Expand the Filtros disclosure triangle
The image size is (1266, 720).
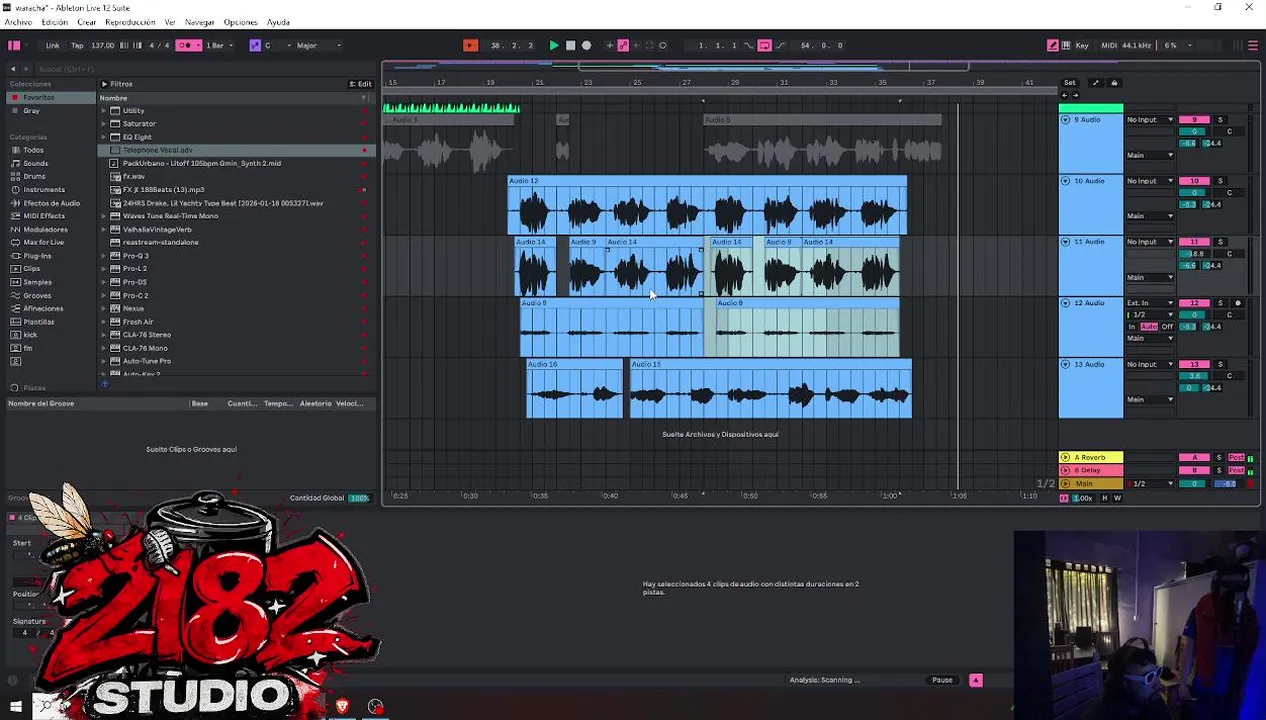click(104, 84)
